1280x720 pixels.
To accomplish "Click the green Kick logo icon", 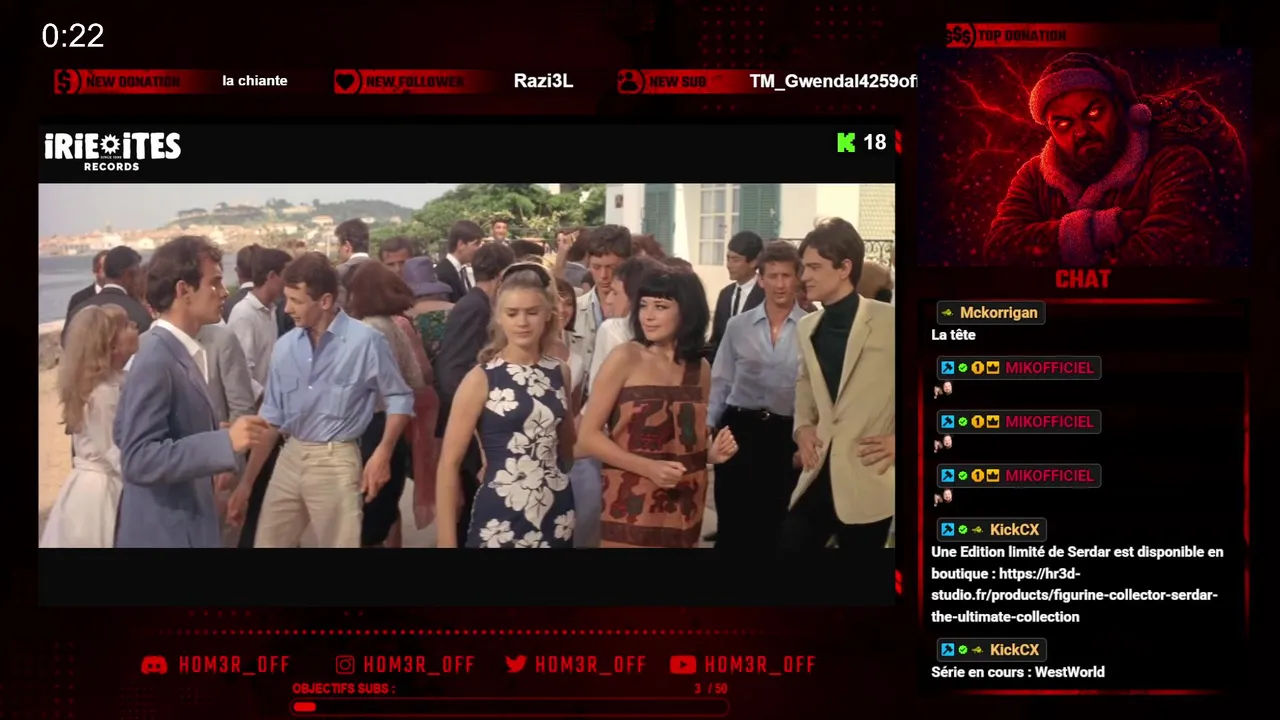I will 846,143.
